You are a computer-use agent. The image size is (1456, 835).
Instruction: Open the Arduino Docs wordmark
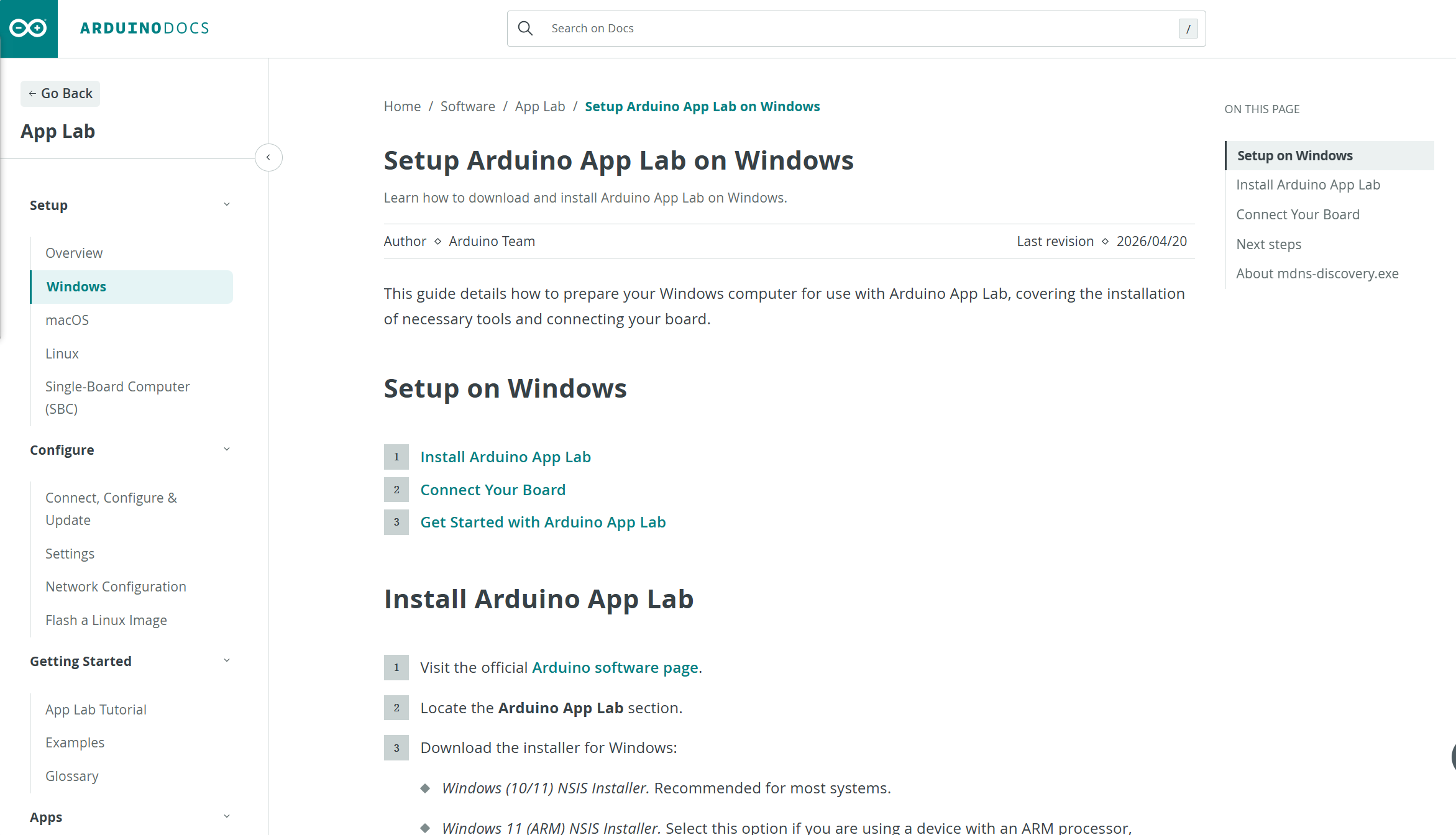[145, 29]
